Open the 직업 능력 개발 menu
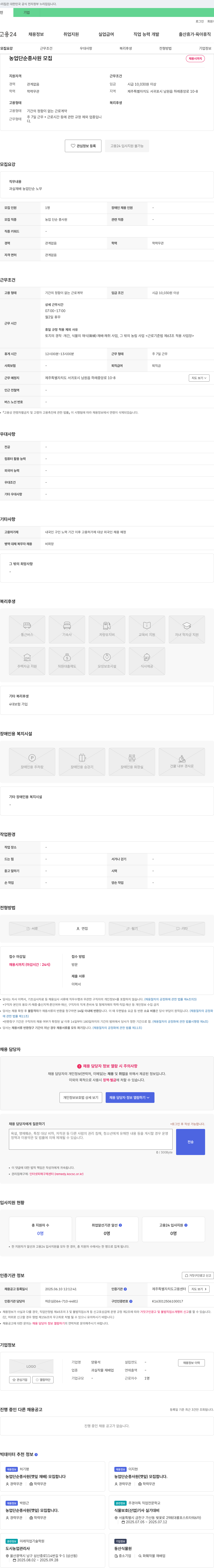The width and height of the screenshot is (214, 1568). tap(146, 34)
